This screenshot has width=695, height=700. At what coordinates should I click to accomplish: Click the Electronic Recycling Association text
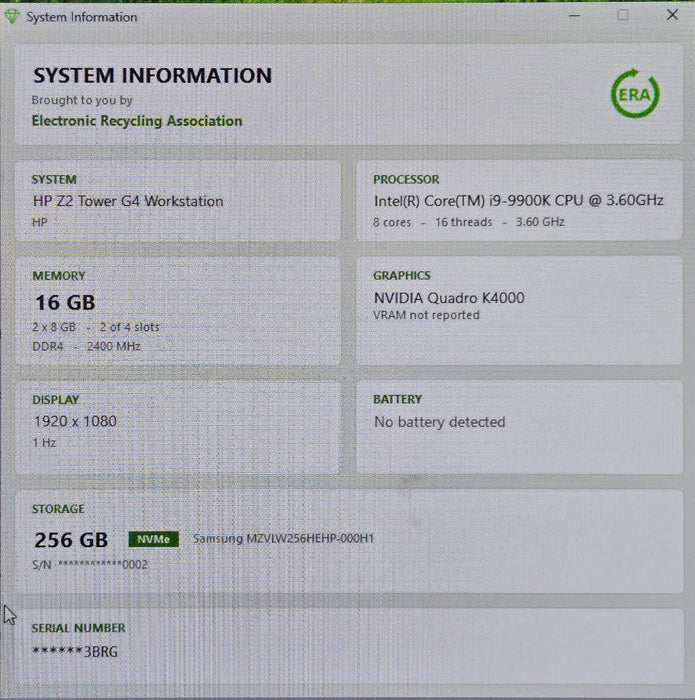point(137,121)
